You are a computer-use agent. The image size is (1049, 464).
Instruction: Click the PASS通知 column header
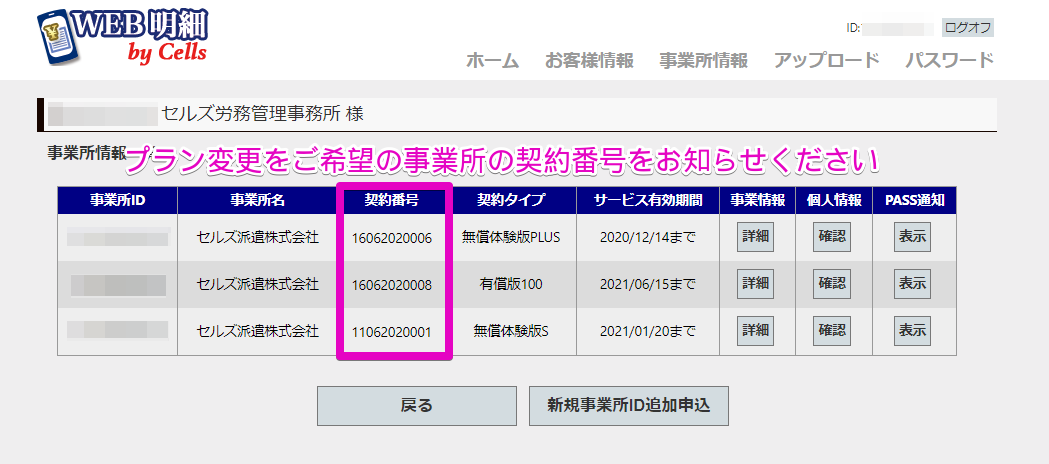click(915, 201)
